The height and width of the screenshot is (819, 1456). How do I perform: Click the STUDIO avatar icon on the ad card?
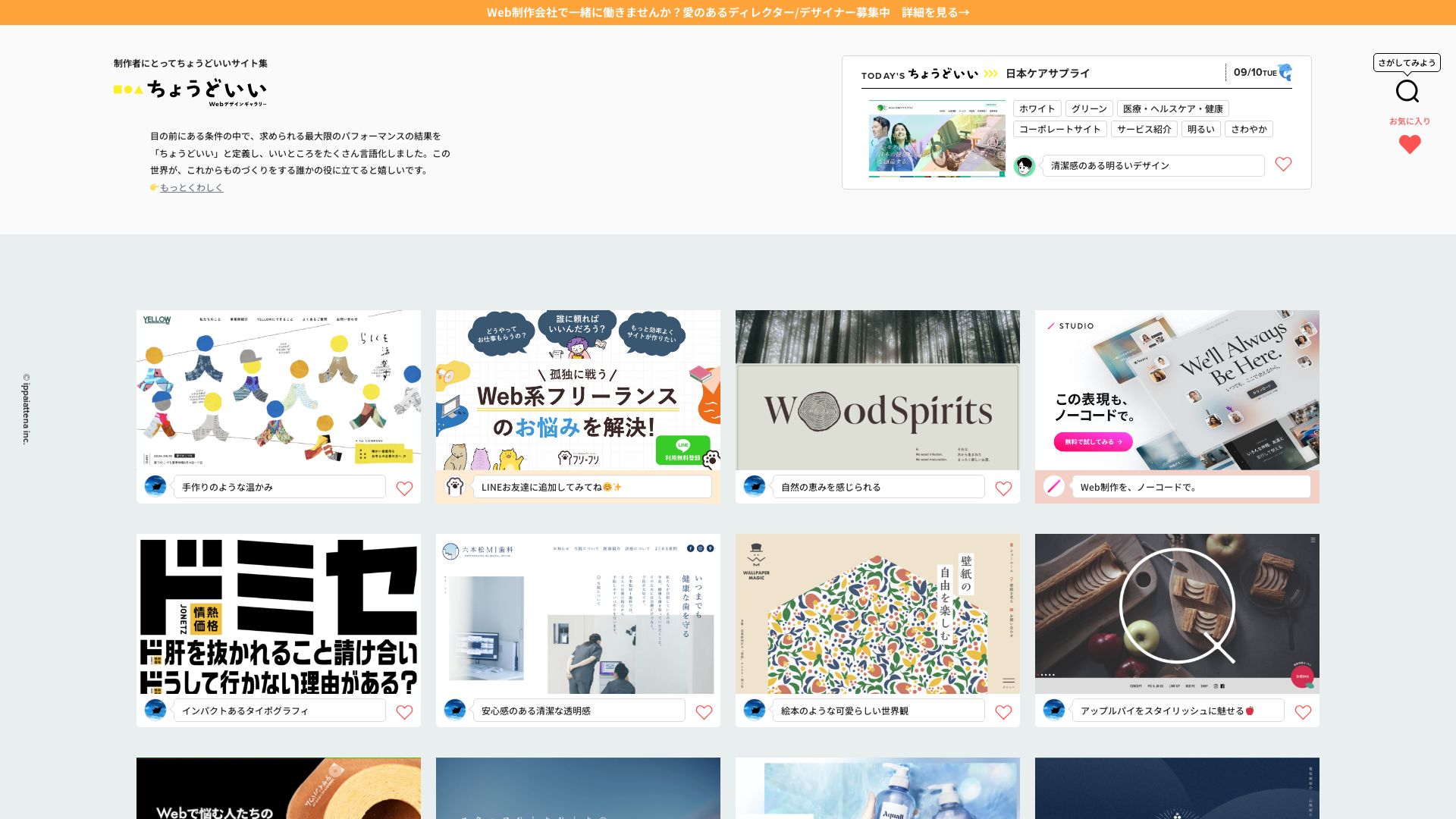1053,486
